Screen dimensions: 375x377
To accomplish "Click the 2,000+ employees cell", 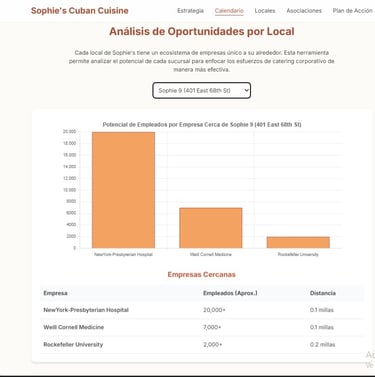I will point(213,344).
